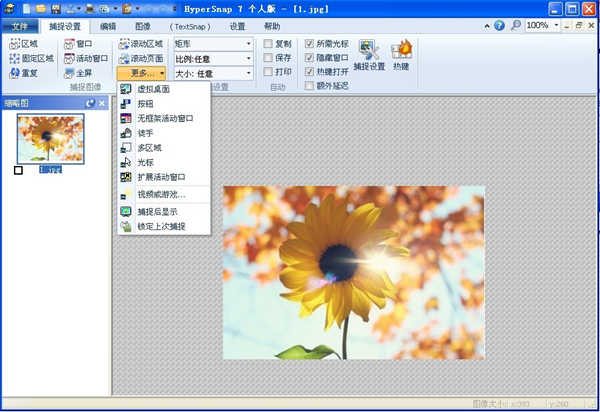Screen dimensions: 600x412
Task: Switch to the 编辑 edit tab
Action: pos(108,26)
